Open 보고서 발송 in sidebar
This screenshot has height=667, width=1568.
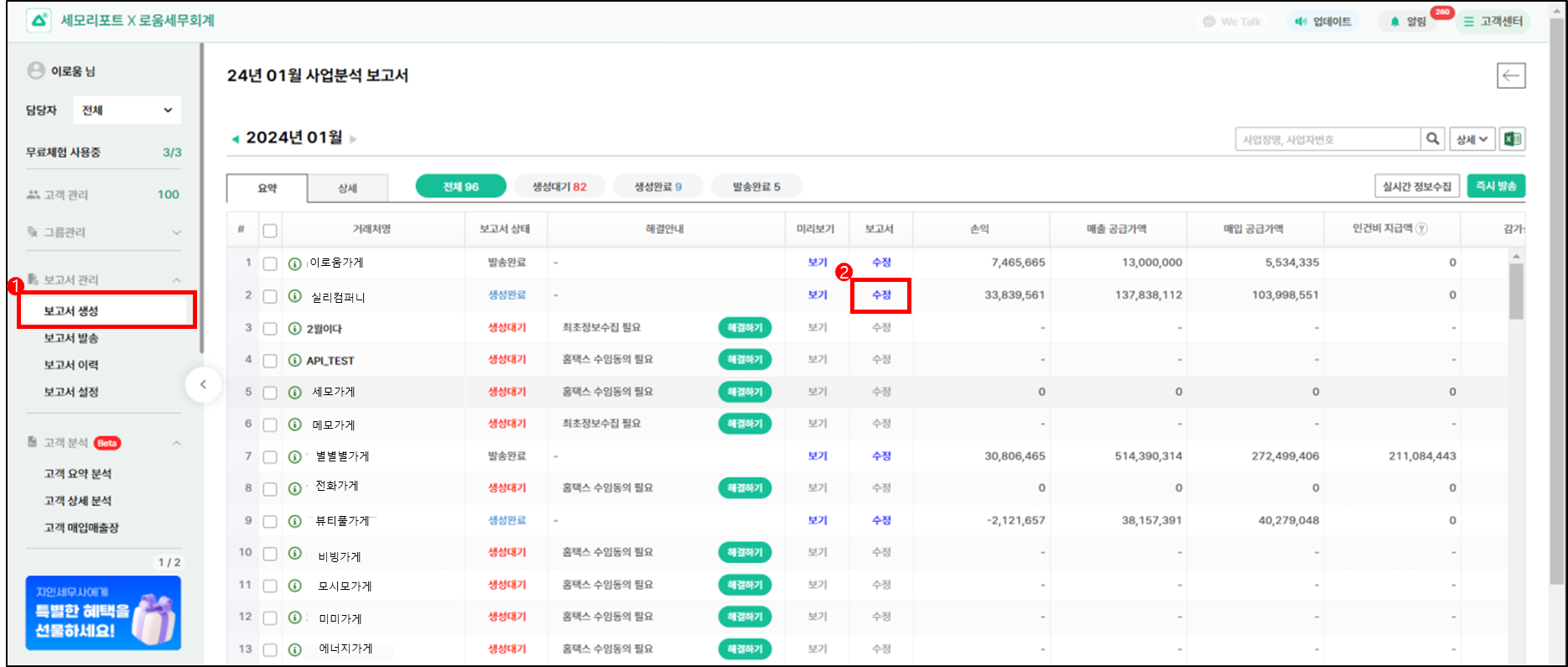pyautogui.click(x=71, y=338)
